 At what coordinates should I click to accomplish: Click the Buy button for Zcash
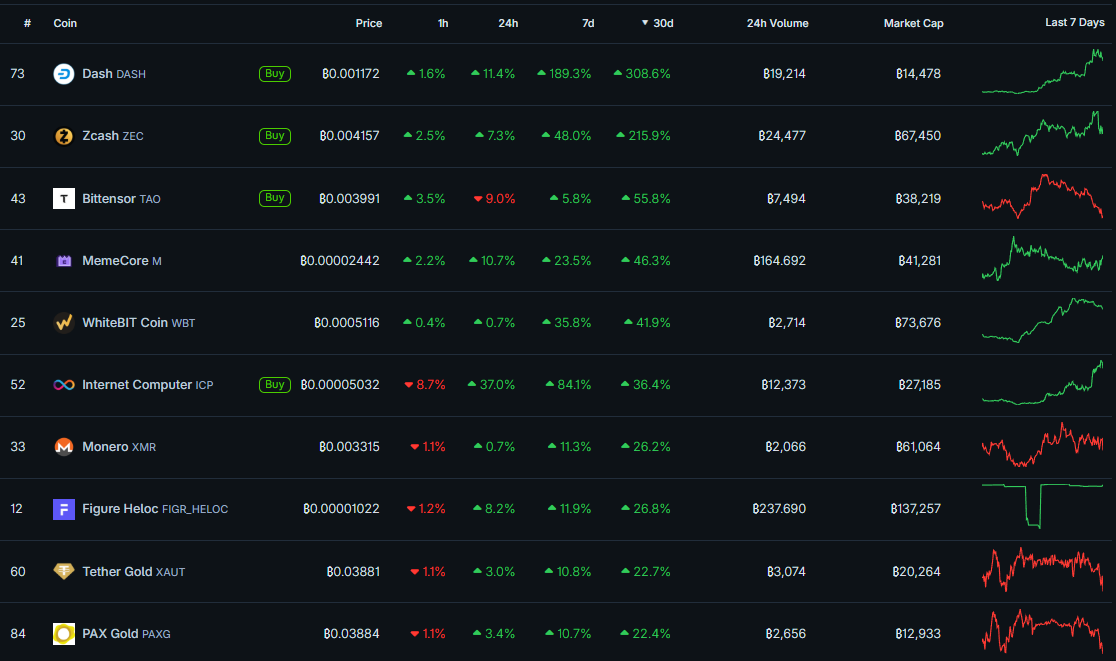click(x=275, y=136)
